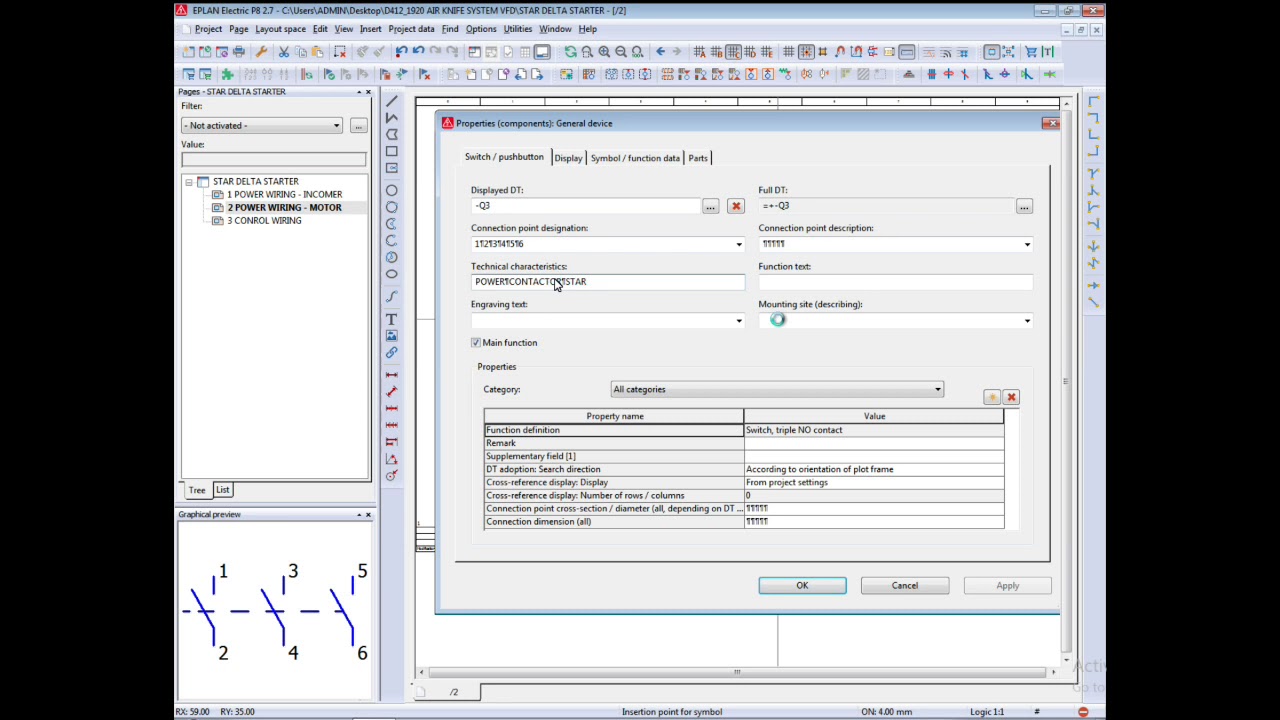Click the Value filter field
The height and width of the screenshot is (720, 1280).
click(274, 160)
